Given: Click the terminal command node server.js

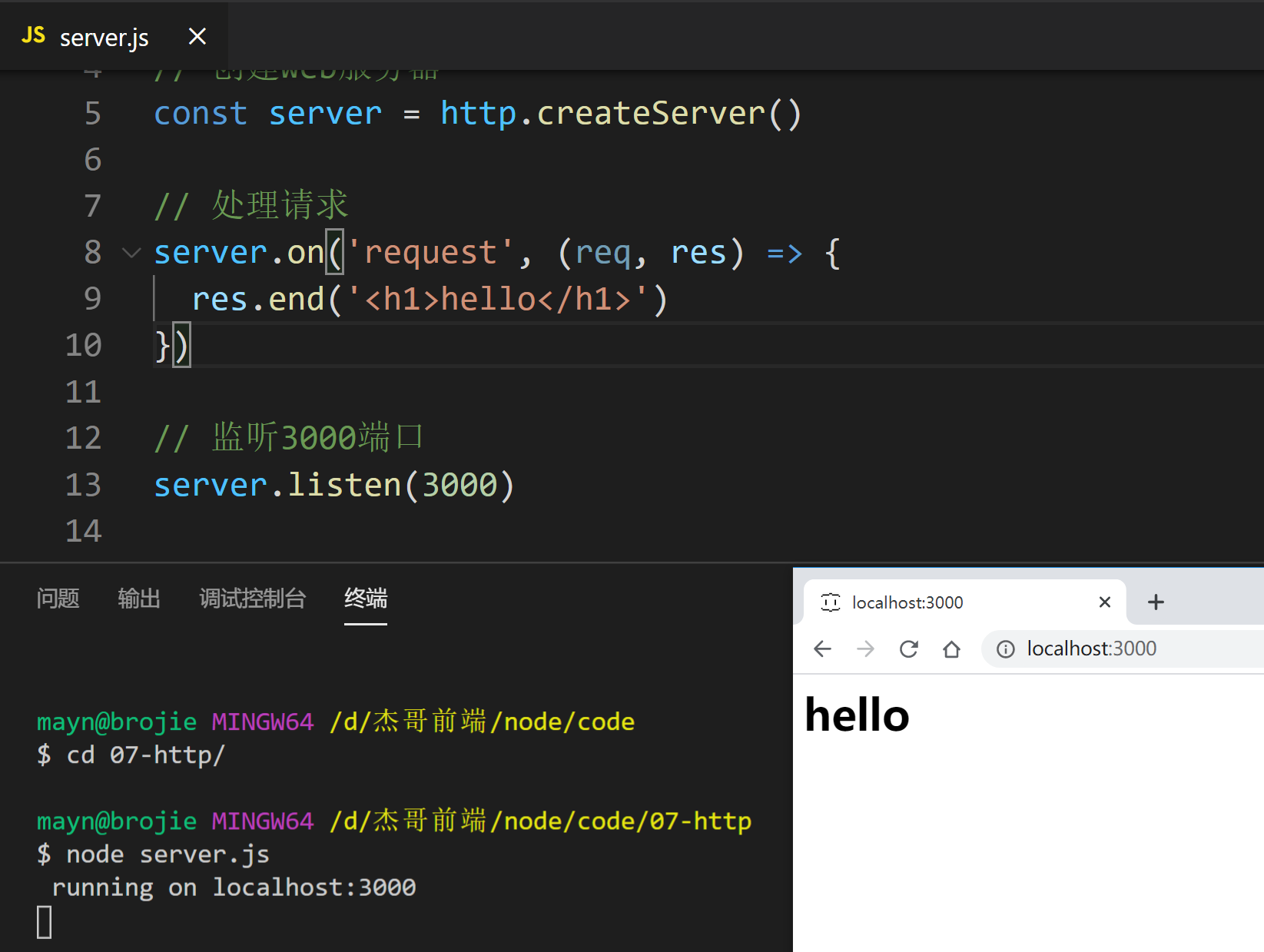Looking at the screenshot, I should click(x=168, y=854).
